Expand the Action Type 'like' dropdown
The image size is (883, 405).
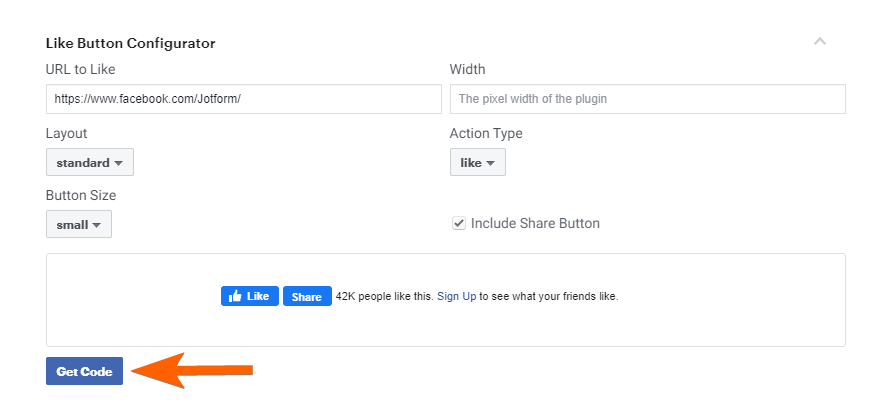click(x=477, y=162)
